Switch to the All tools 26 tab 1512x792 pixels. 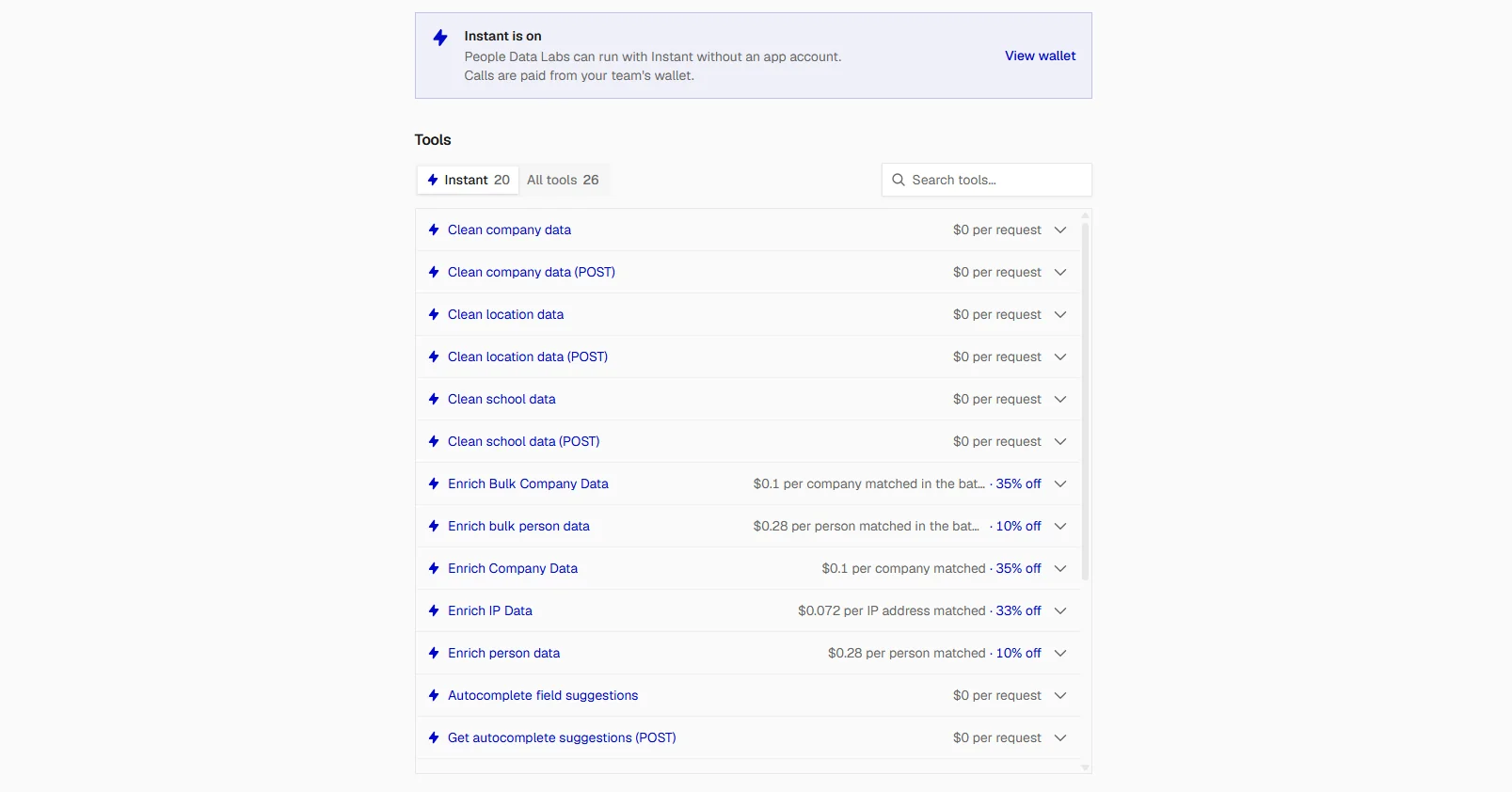(x=563, y=180)
